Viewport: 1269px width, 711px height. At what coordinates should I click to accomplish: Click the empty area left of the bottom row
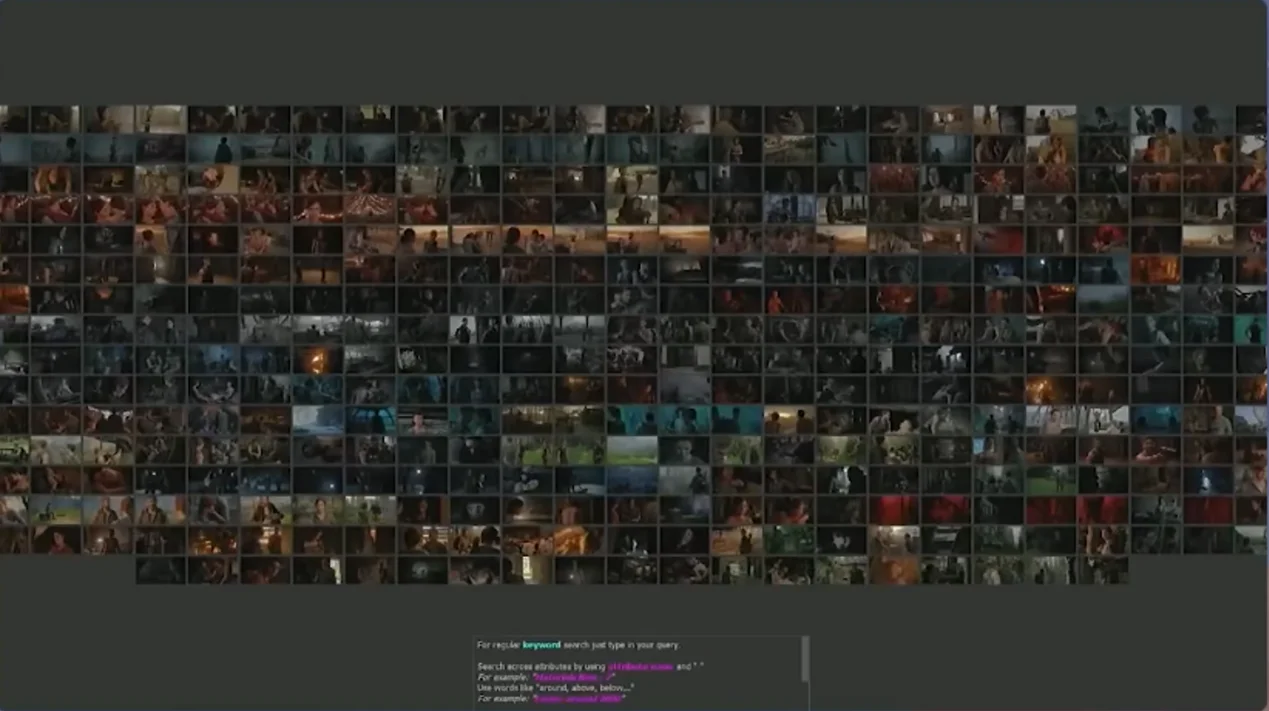tap(67, 571)
